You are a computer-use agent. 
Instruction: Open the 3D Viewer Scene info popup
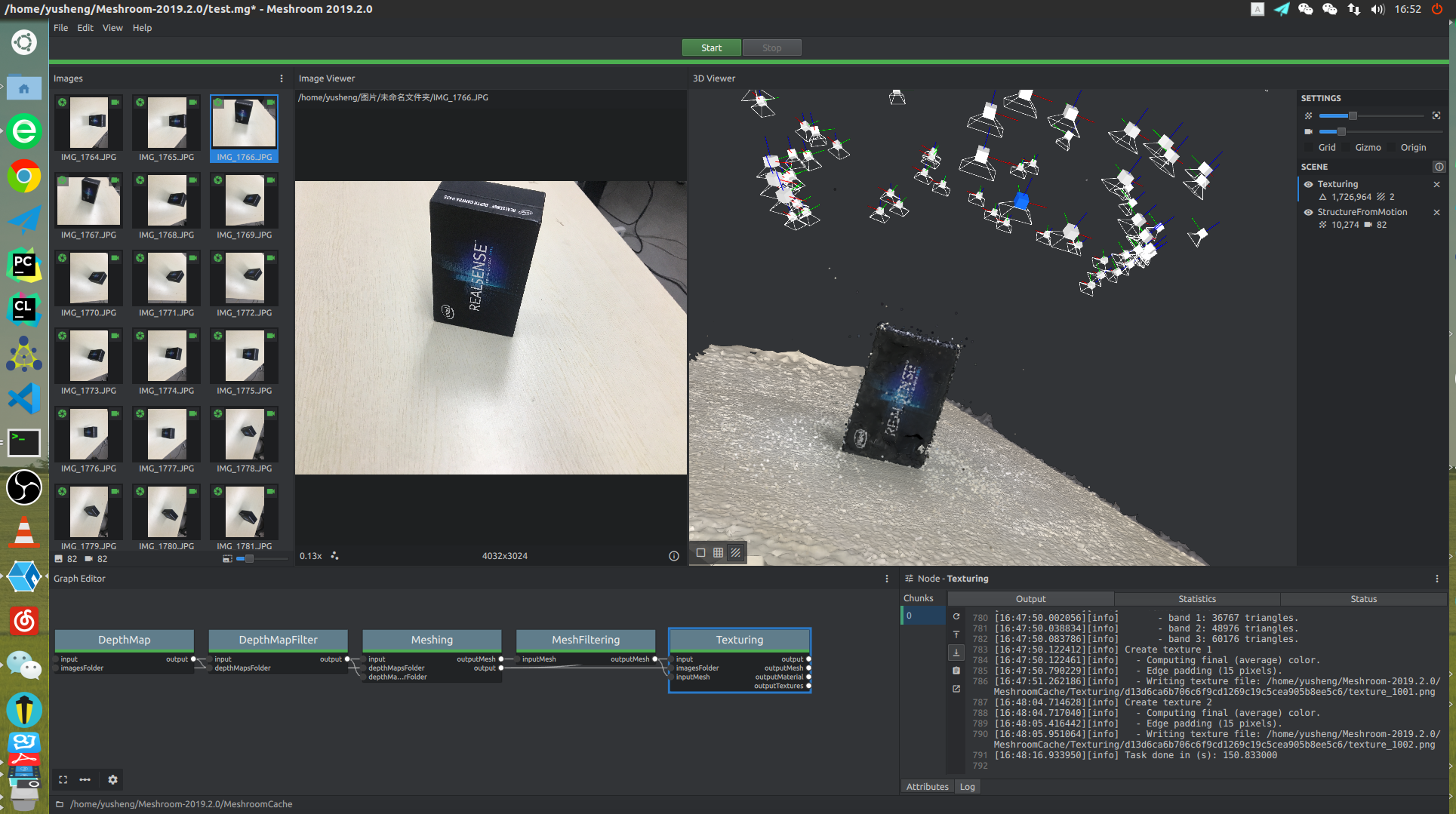coord(1439,167)
